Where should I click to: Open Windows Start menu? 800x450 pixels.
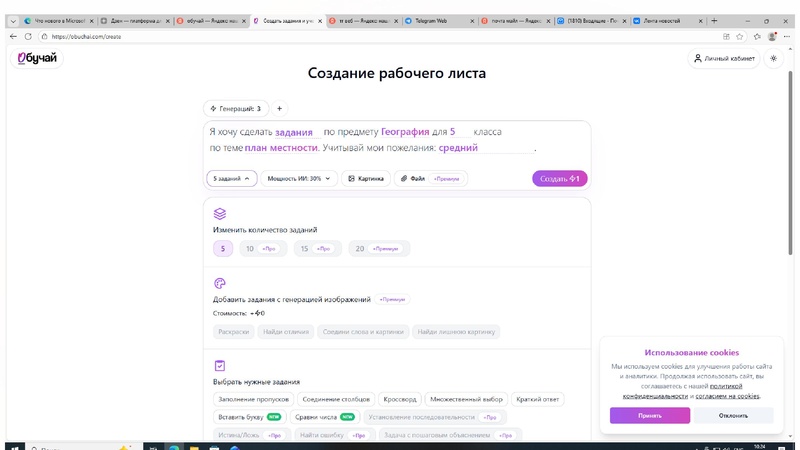tap(14, 447)
